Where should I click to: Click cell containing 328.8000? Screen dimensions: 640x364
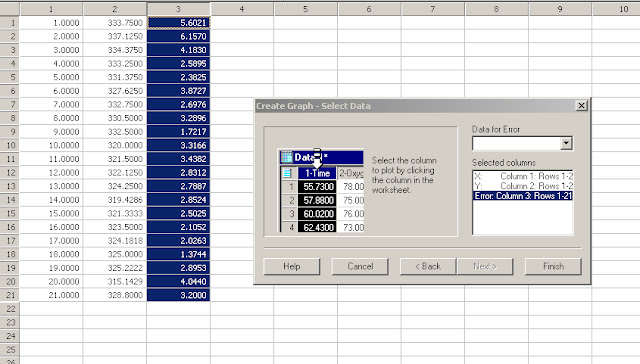point(115,295)
